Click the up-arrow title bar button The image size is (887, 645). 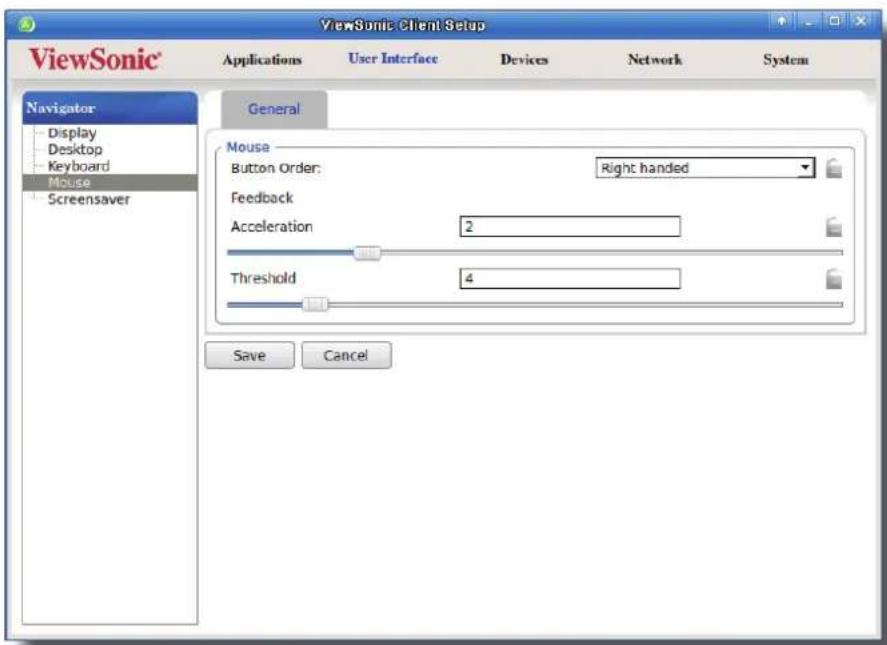pyautogui.click(x=781, y=22)
